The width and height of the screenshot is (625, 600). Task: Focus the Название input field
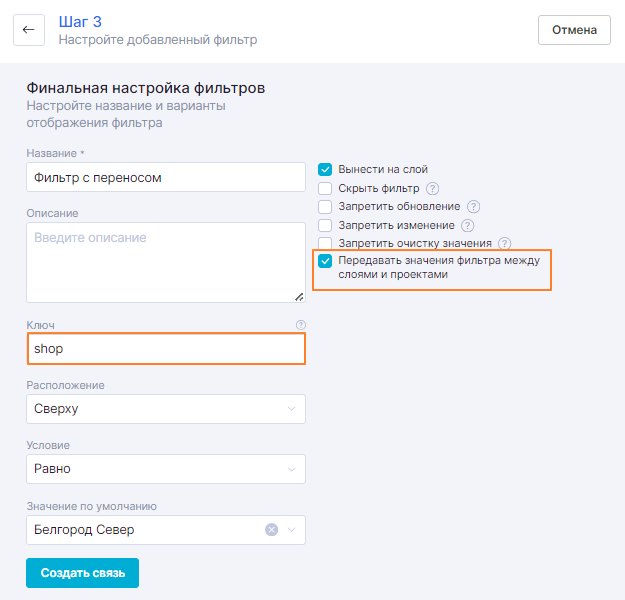[166, 177]
